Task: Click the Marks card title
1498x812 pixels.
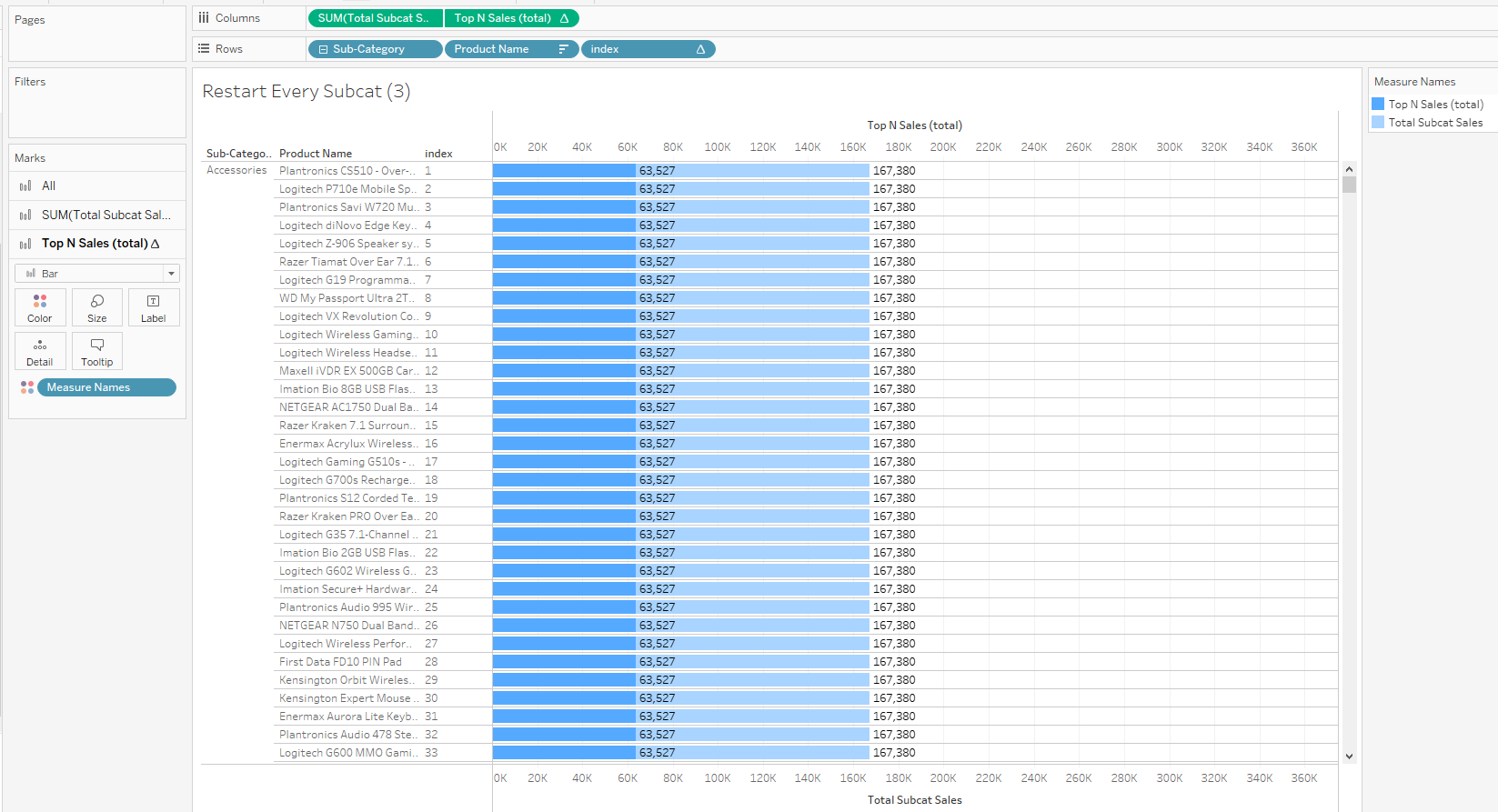Action: coord(30,158)
